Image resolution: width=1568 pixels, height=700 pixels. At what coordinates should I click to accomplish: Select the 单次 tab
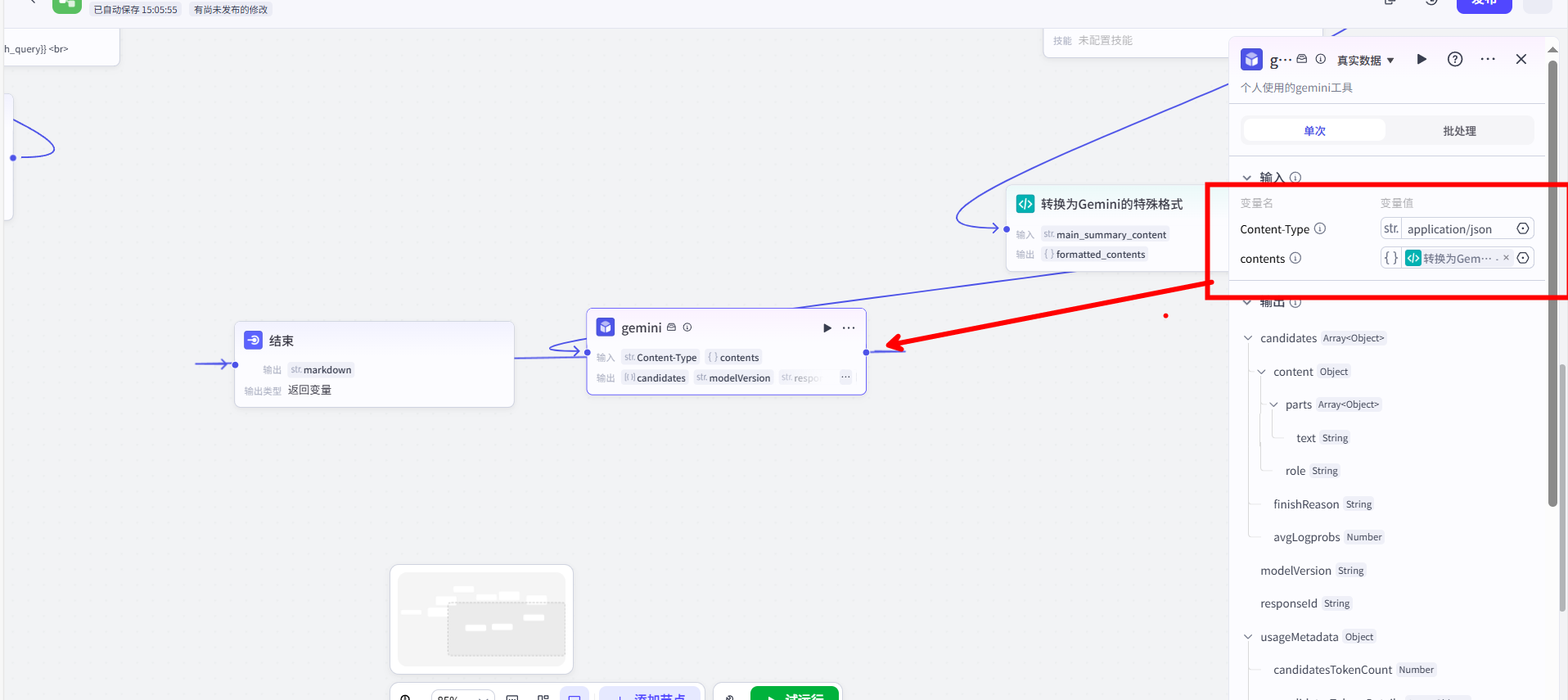click(x=1314, y=131)
